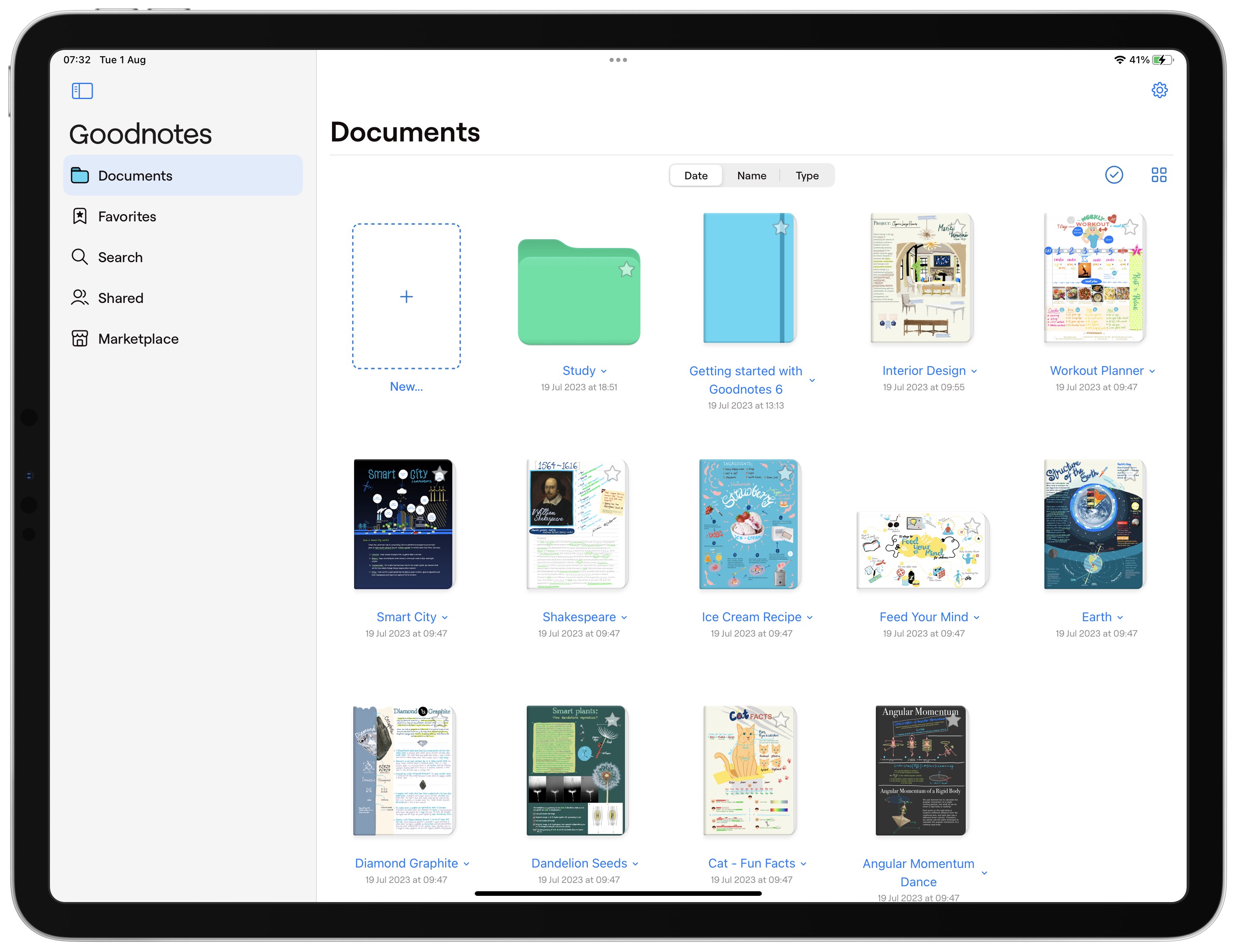Screen dimensions: 1237x952
Task: Sort documents by Type tab
Action: pos(806,176)
